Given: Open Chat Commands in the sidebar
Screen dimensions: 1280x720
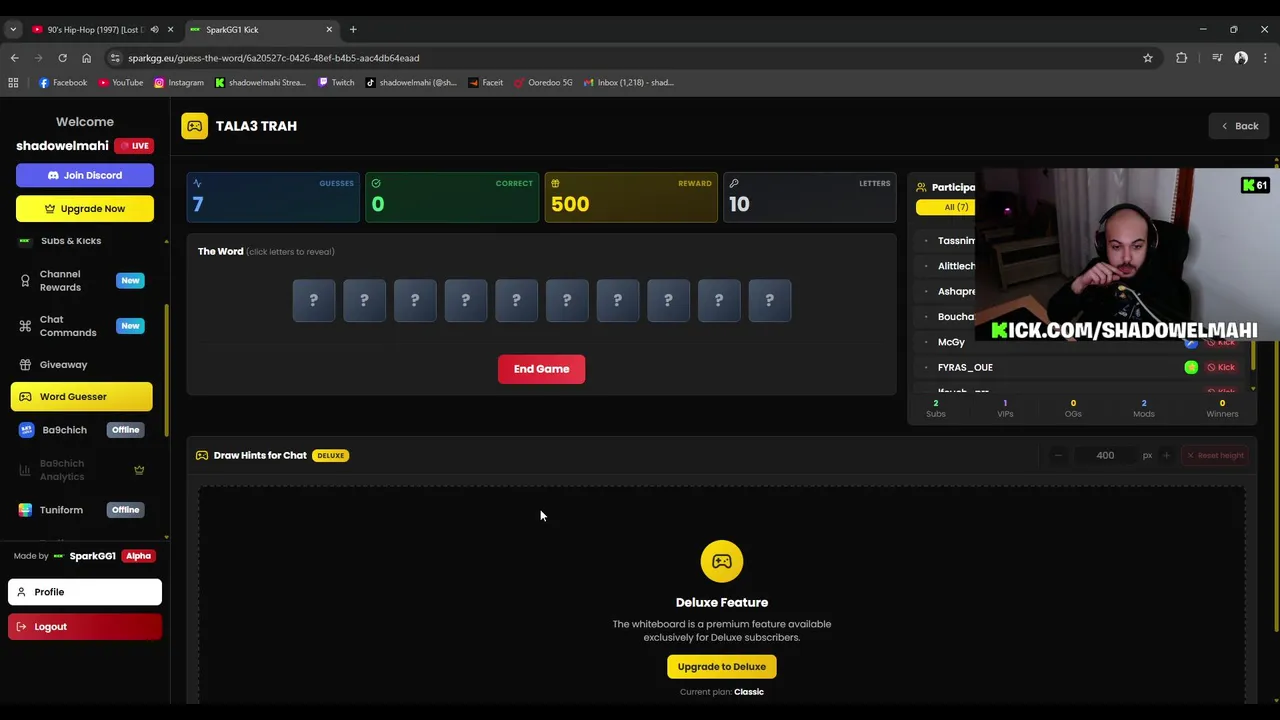Looking at the screenshot, I should (x=82, y=326).
